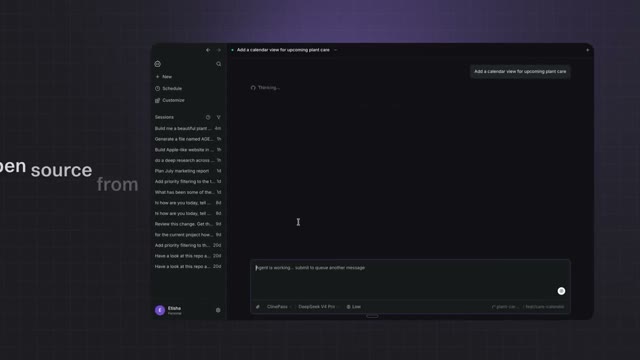Open the sidebar search icon
Viewport: 640px width, 360px height.
tap(219, 64)
